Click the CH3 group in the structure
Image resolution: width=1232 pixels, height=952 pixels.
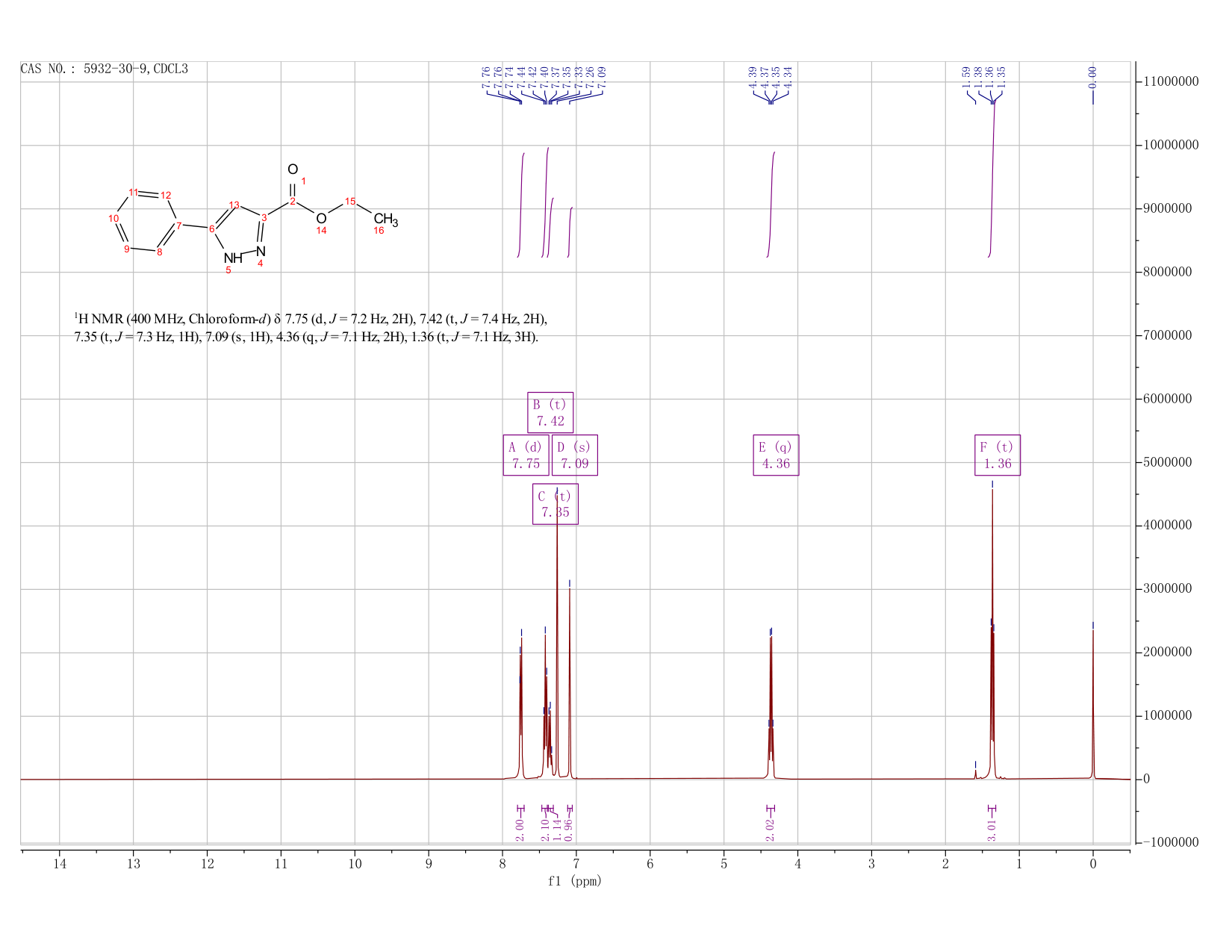click(x=385, y=220)
